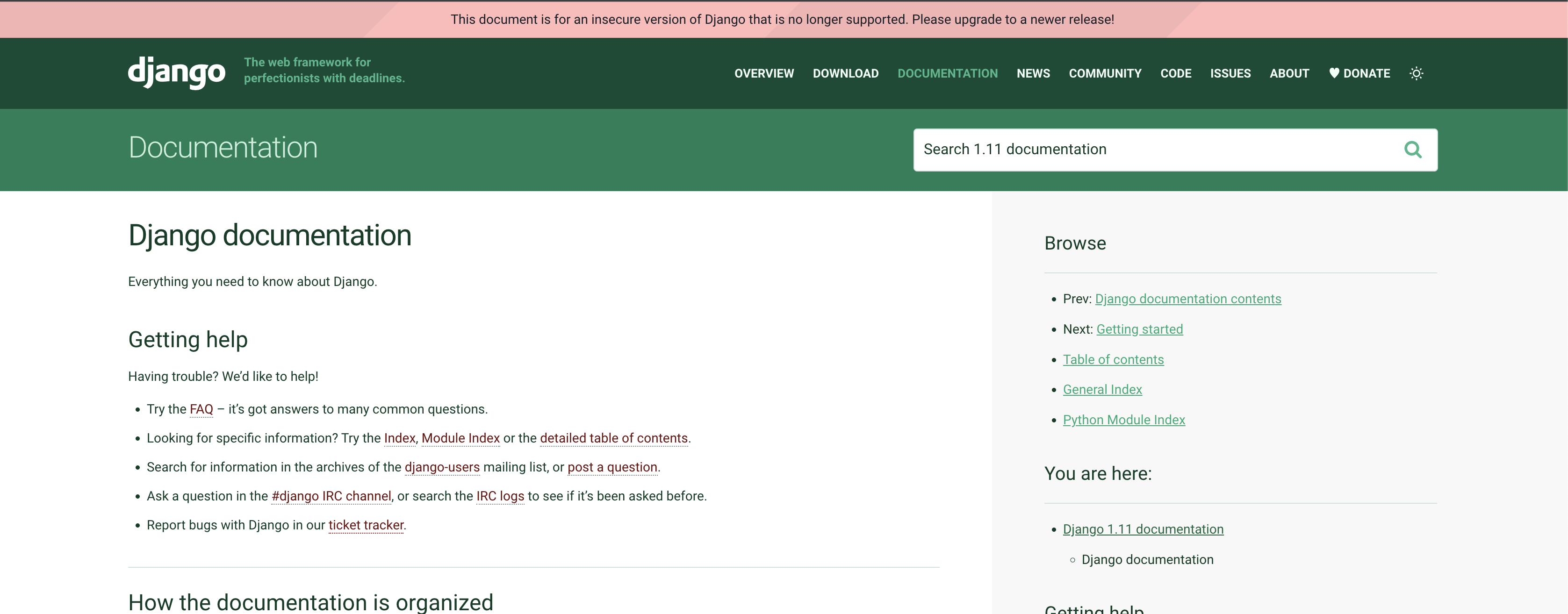Go to Next: Getting started
Viewport: 1568px width, 614px height.
click(x=1139, y=329)
